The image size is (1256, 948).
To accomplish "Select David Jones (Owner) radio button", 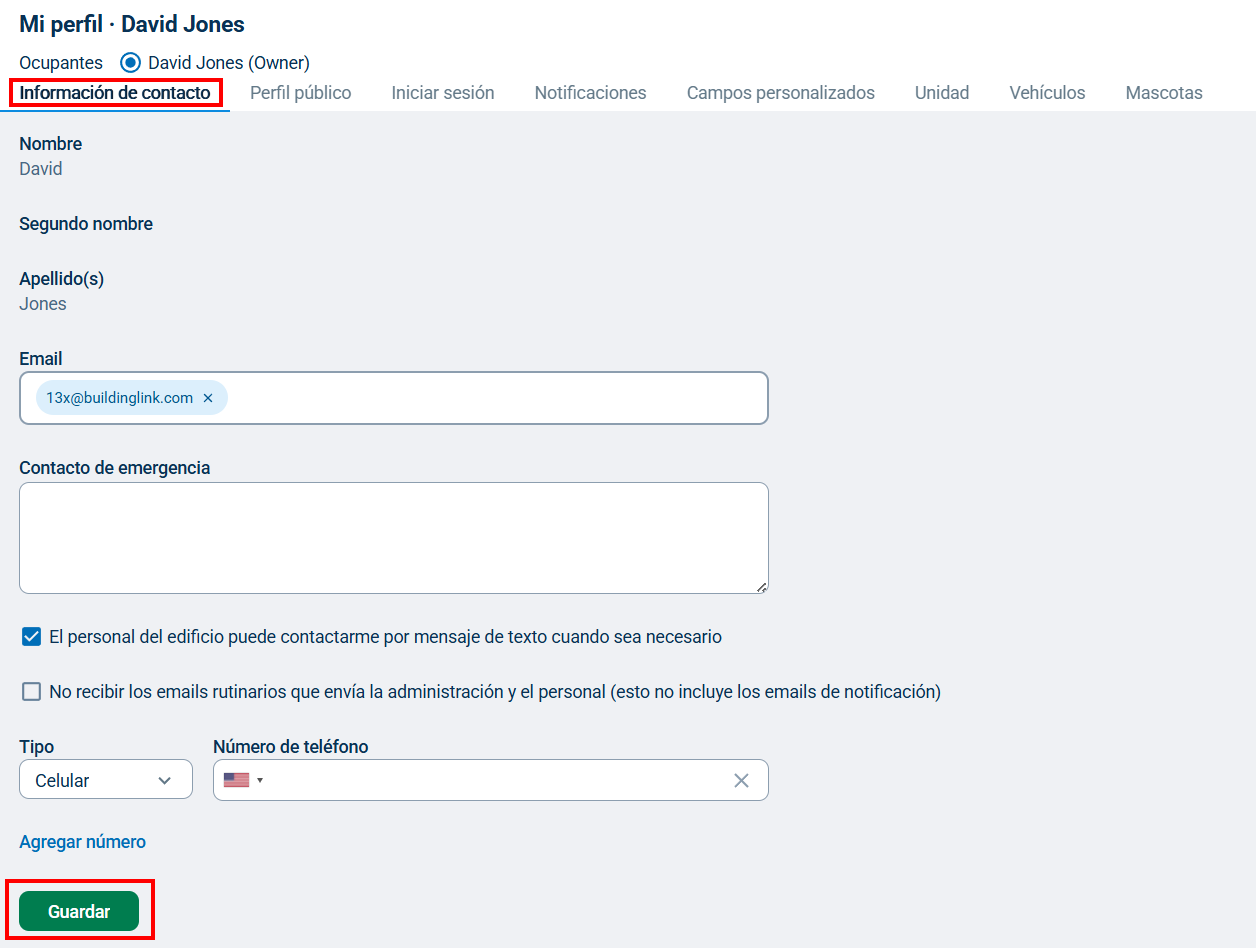I will [130, 63].
